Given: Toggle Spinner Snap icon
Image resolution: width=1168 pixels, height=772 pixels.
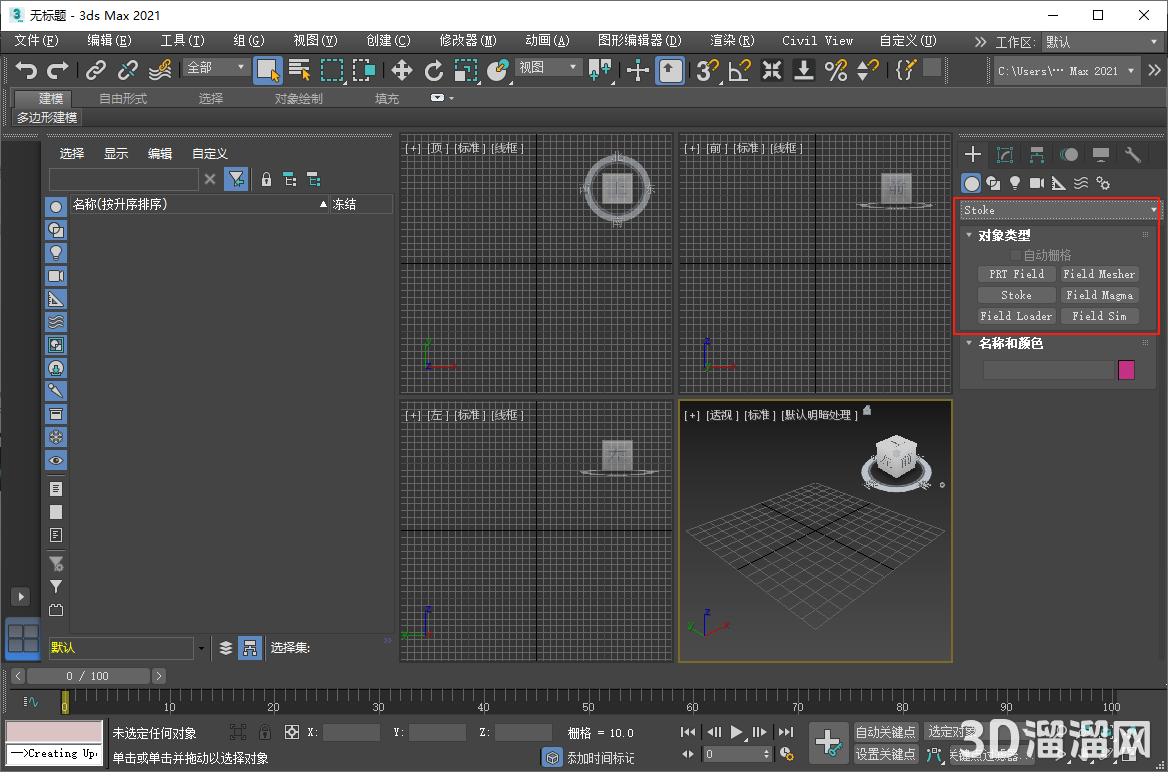Looking at the screenshot, I should 868,71.
